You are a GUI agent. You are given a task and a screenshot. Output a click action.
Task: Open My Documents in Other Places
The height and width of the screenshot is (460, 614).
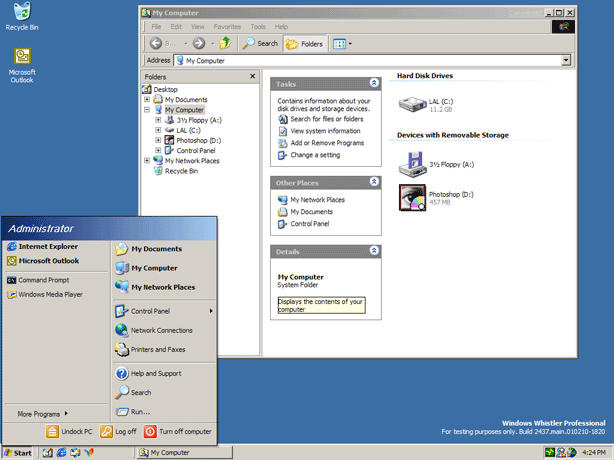[x=305, y=212]
